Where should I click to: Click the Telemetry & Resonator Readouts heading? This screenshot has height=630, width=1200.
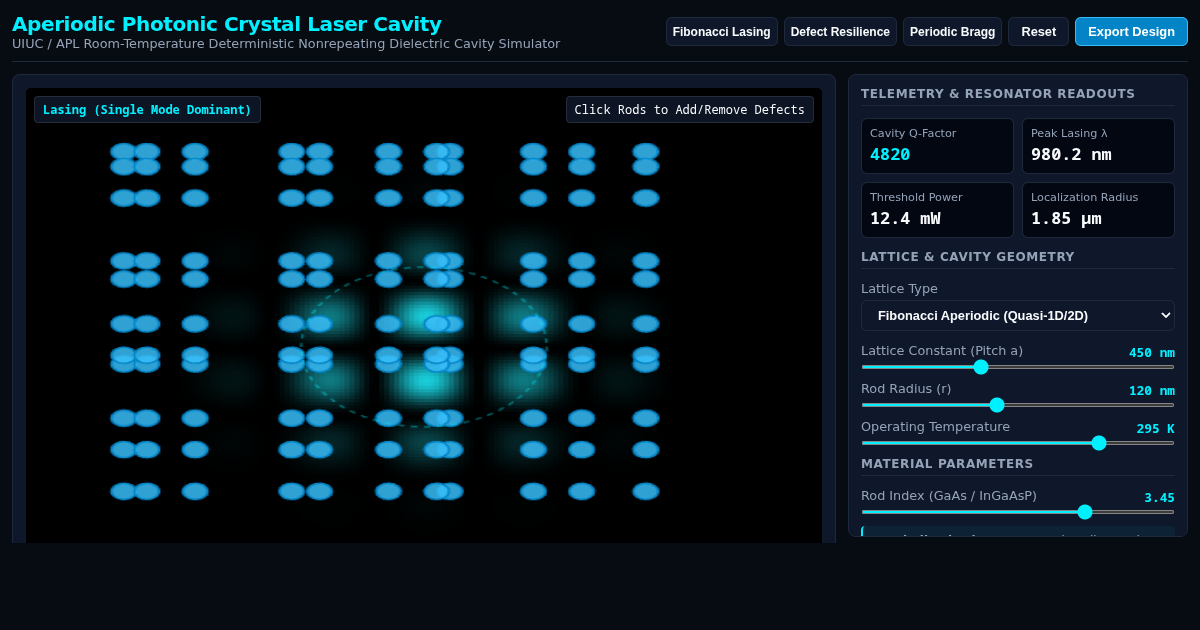(998, 94)
